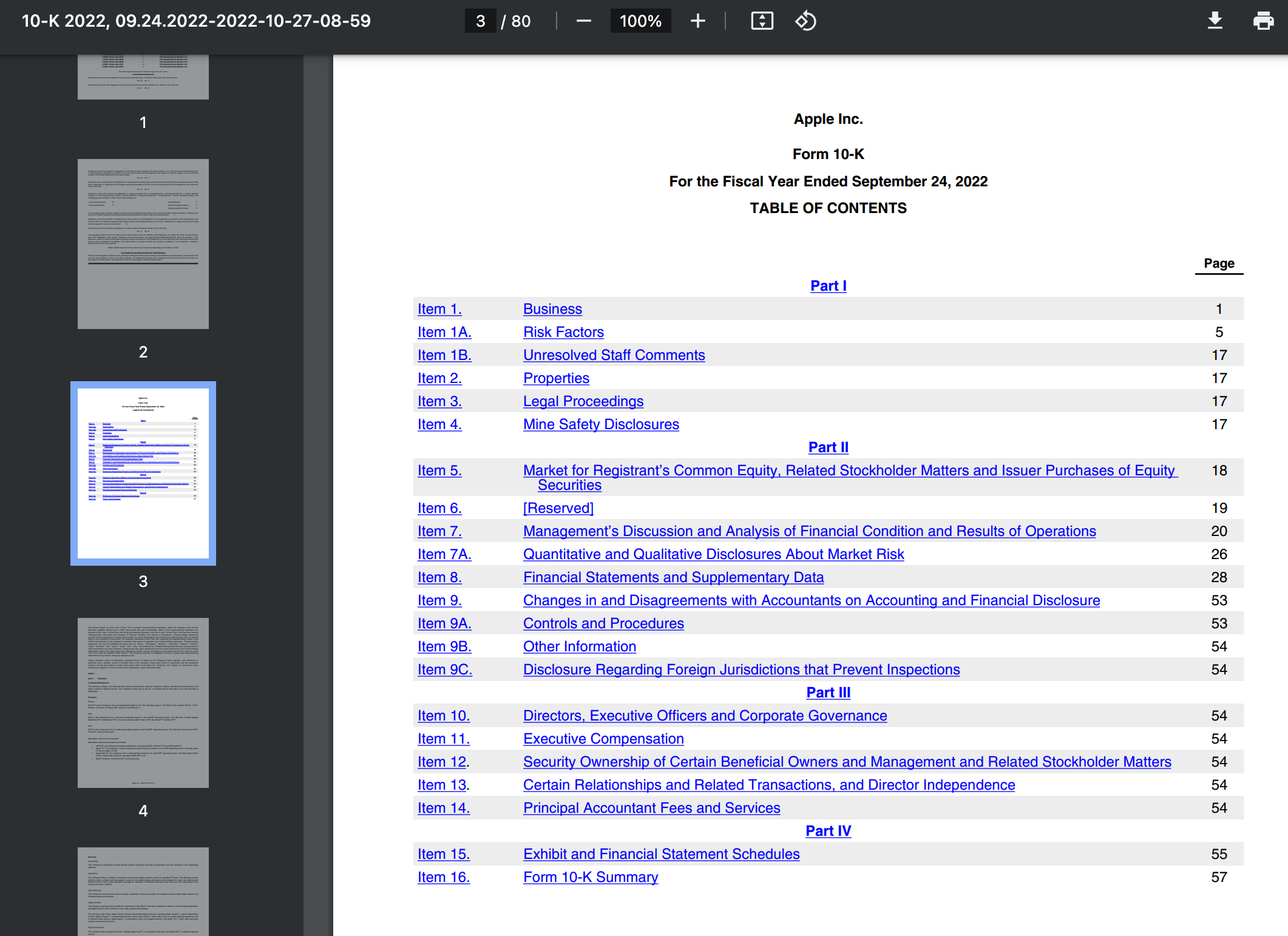Open the Item 11. link
Screen dimensions: 1288x936
pos(444,739)
